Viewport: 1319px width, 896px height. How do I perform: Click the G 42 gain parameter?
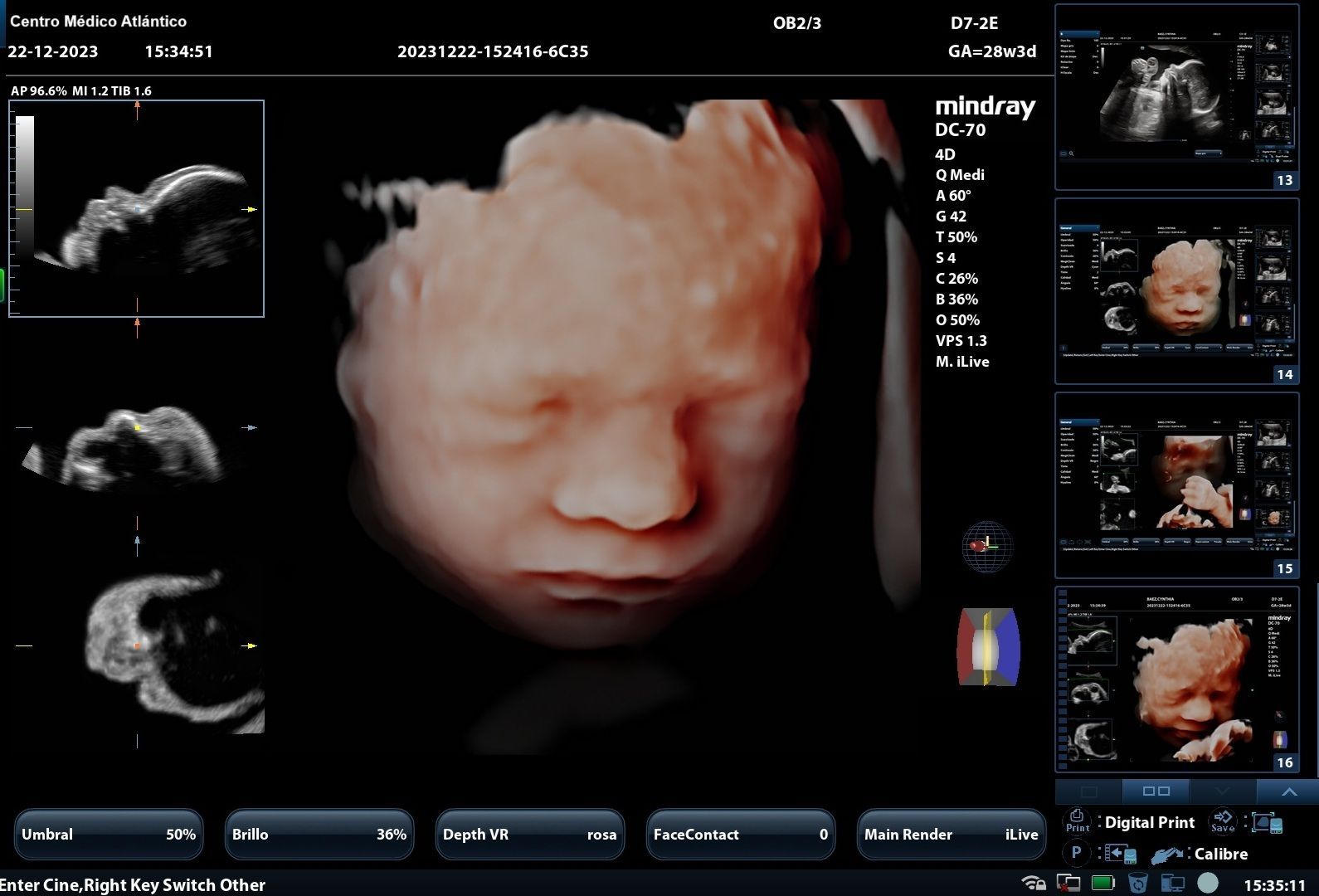[x=951, y=217]
